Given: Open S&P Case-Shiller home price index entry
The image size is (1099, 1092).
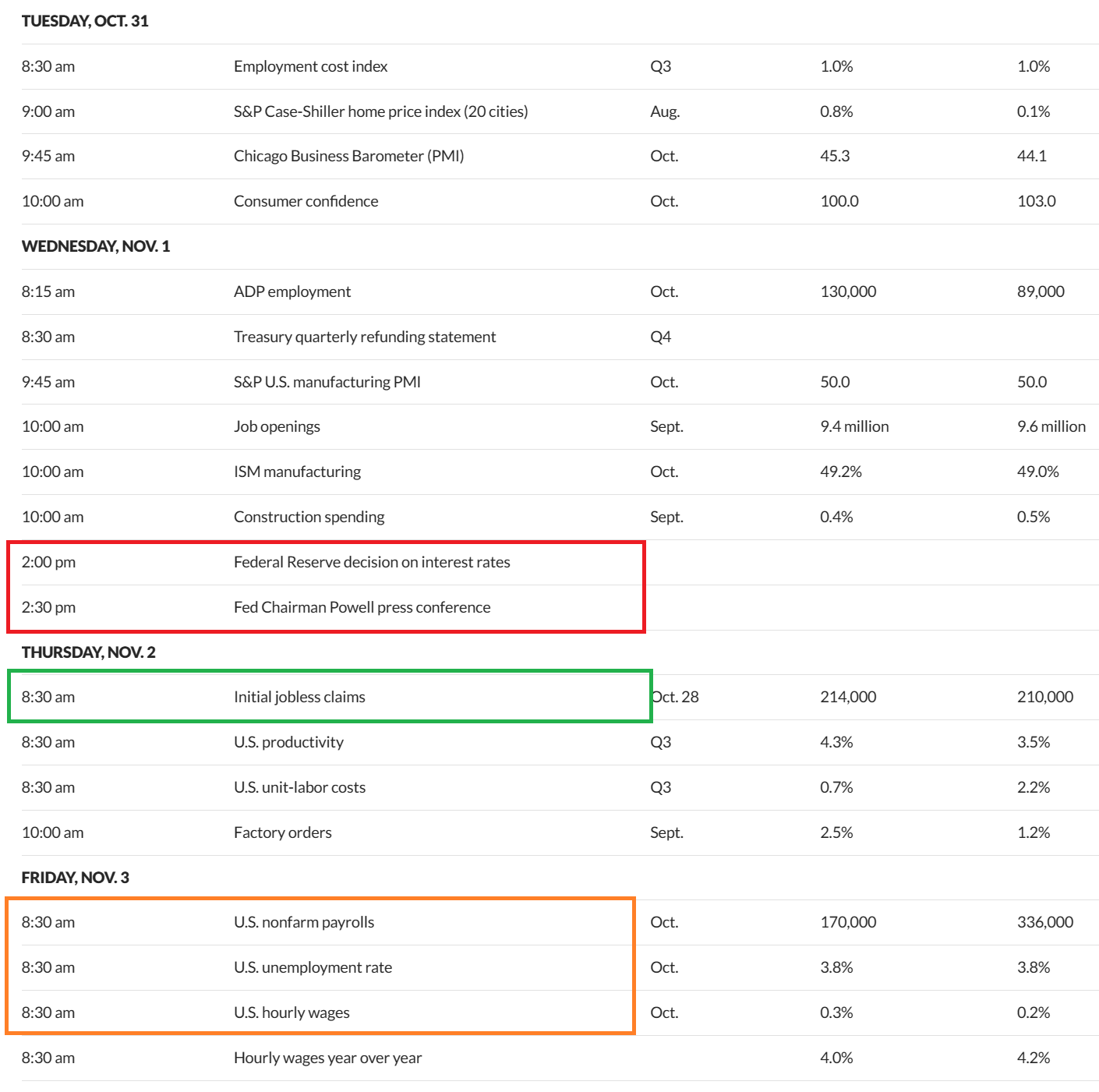Looking at the screenshot, I should [380, 111].
